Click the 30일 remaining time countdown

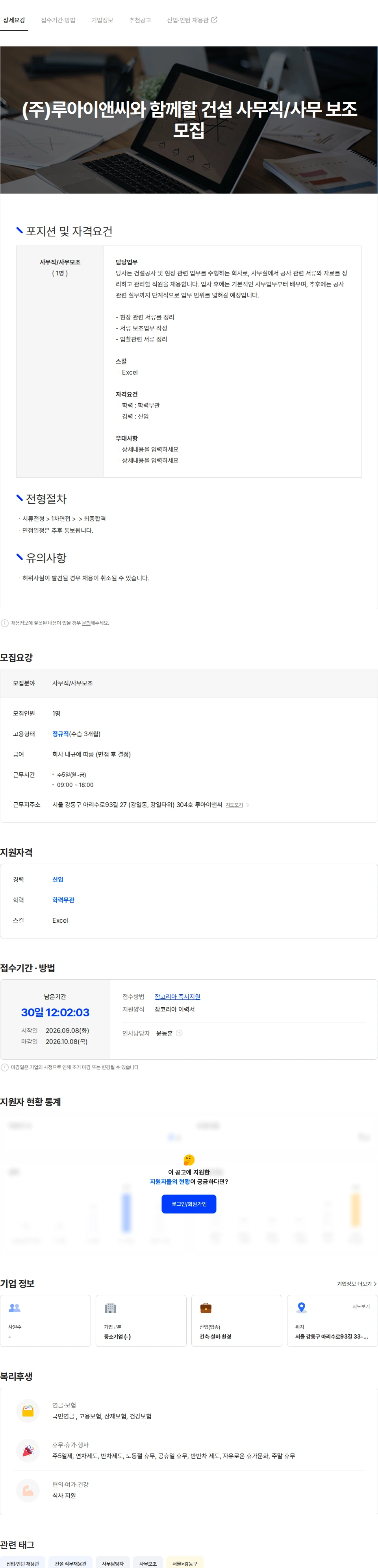click(55, 1012)
